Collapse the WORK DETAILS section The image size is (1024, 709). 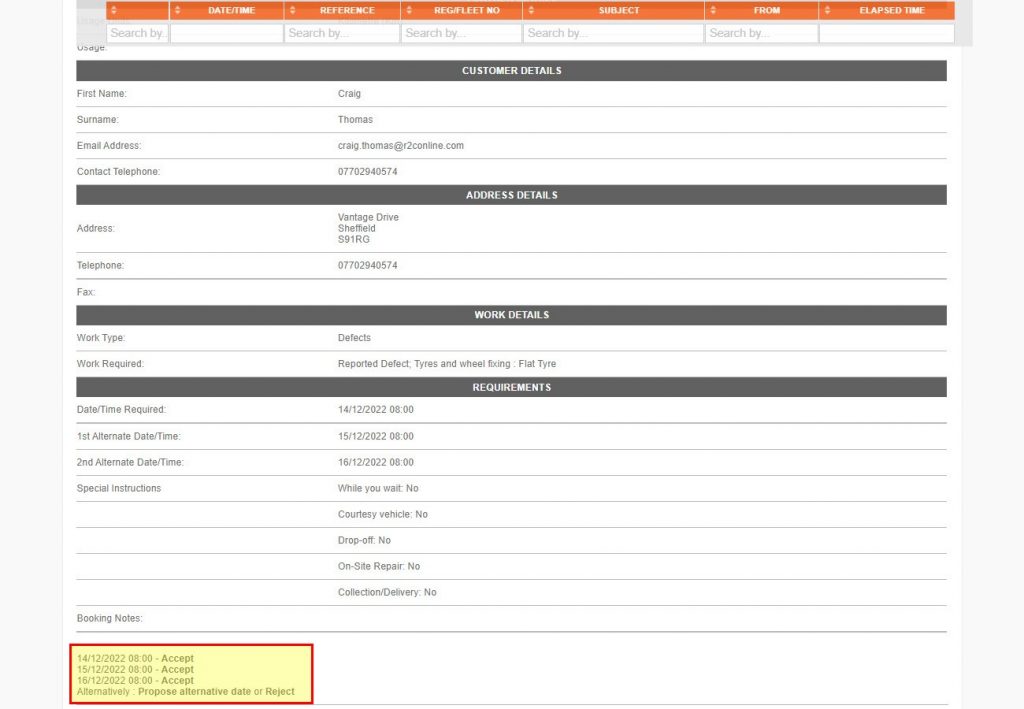511,314
